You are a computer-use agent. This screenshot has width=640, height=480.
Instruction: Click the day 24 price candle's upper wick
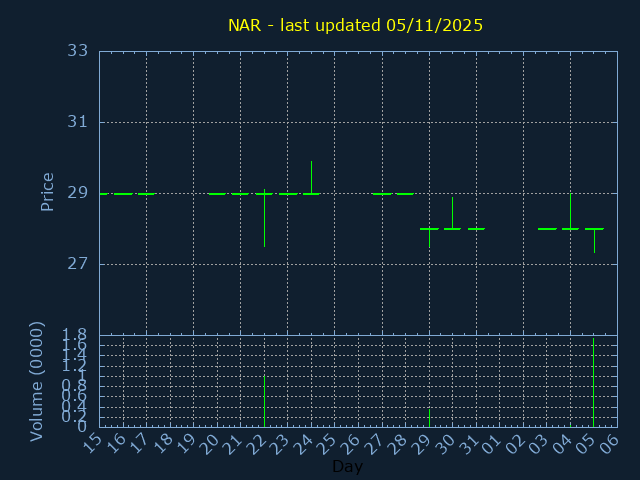[311, 175]
